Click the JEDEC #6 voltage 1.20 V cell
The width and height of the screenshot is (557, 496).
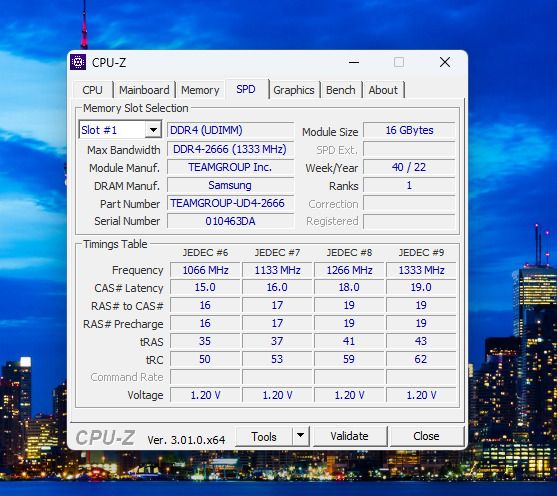click(205, 395)
